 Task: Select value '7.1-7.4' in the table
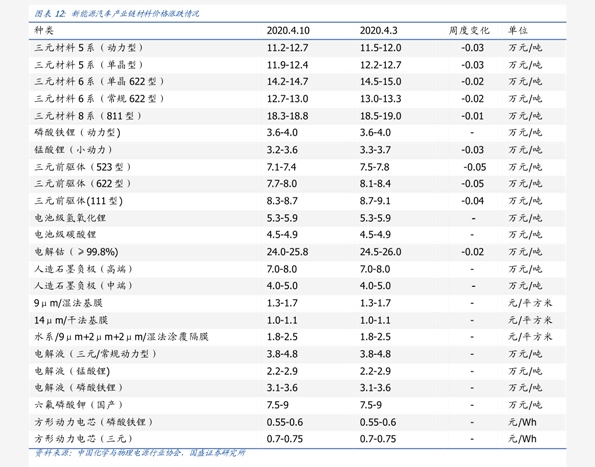coord(281,167)
